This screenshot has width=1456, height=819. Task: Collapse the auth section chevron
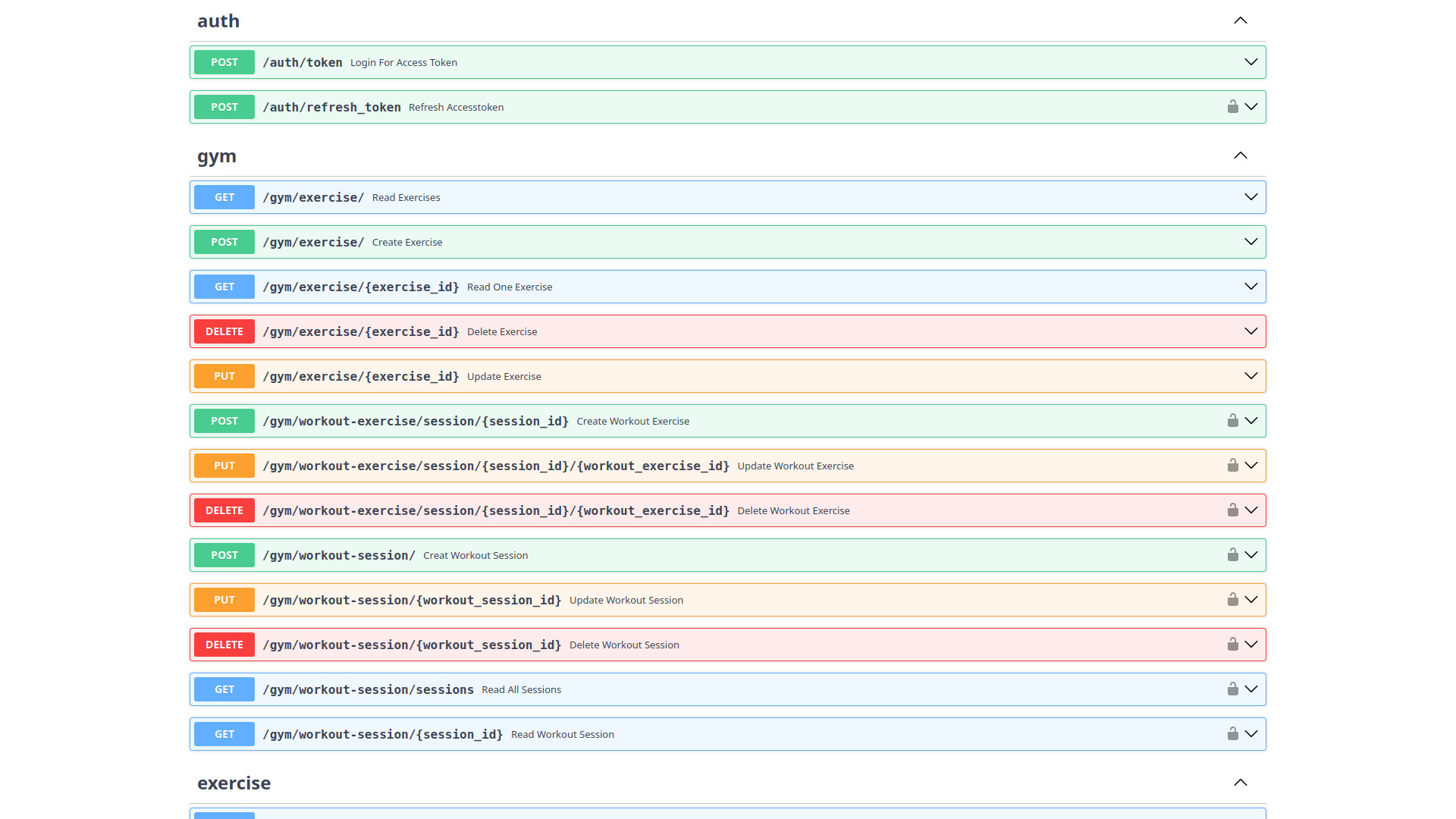[x=1241, y=20]
